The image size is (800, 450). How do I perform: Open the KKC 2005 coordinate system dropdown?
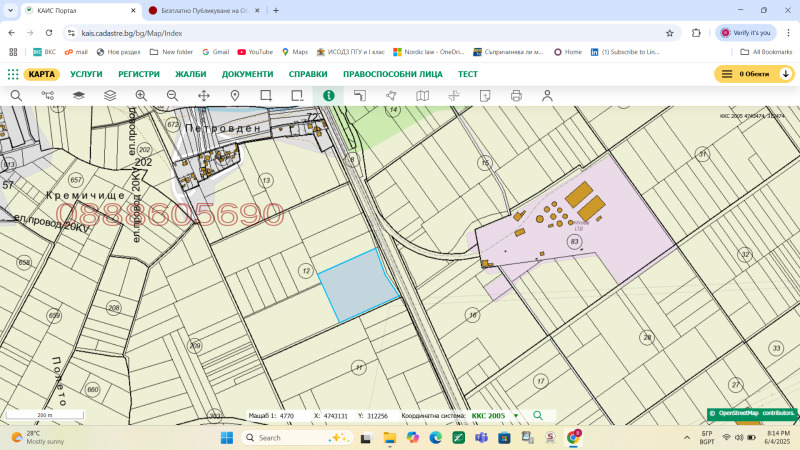516,415
